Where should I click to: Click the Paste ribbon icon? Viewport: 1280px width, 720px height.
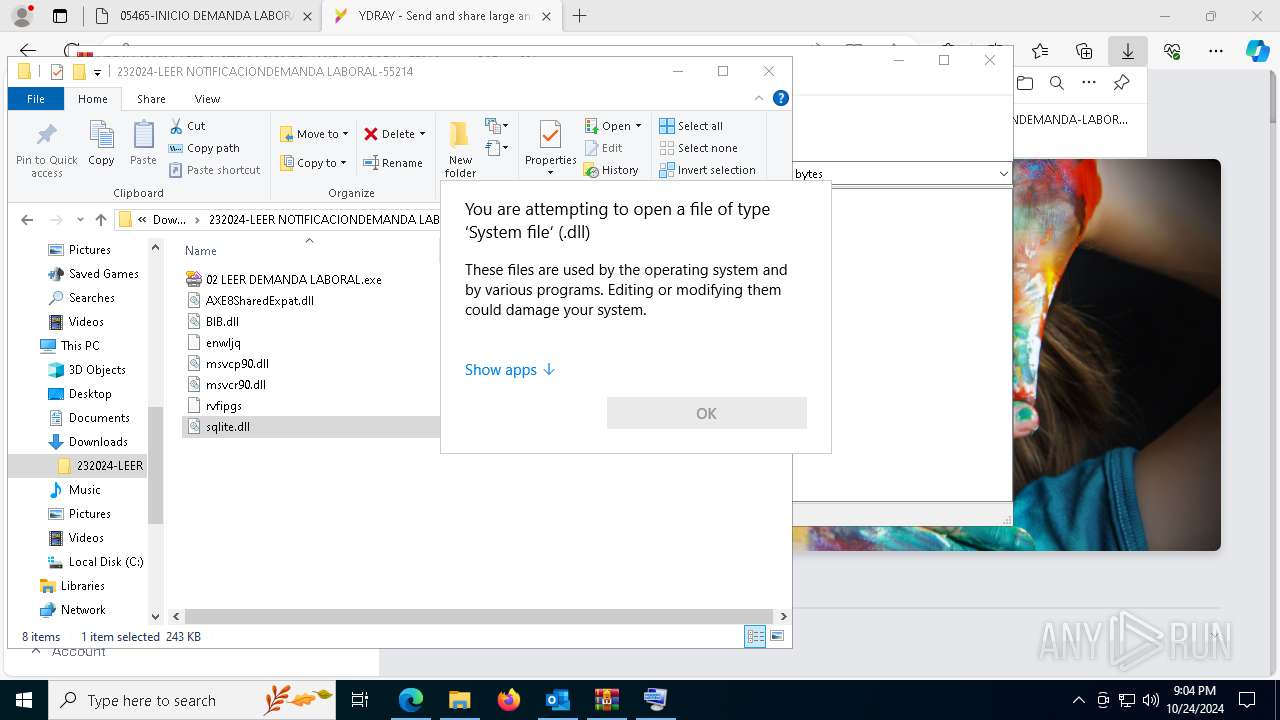[143, 143]
